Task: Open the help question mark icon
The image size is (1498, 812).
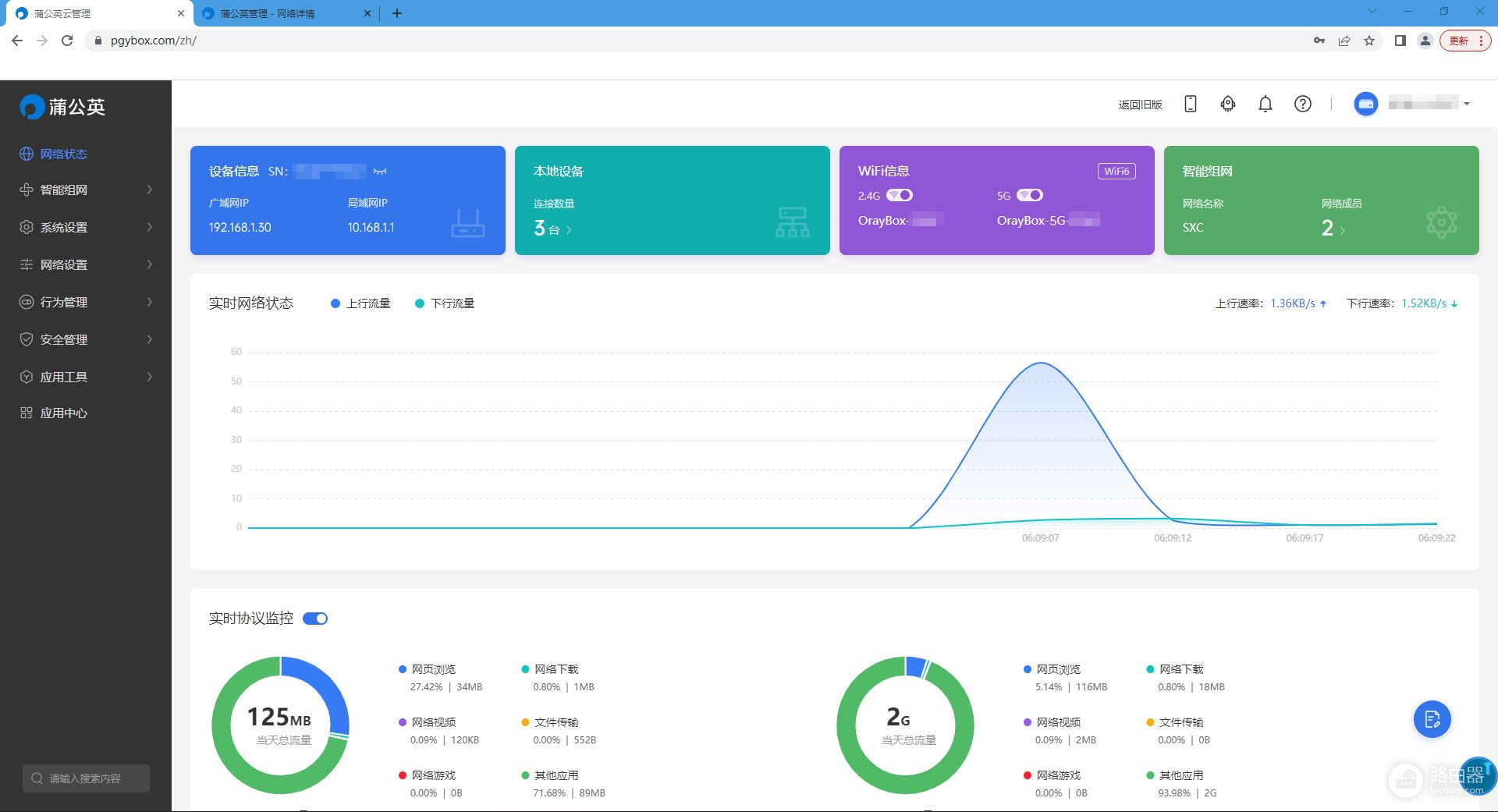Action: point(1302,104)
